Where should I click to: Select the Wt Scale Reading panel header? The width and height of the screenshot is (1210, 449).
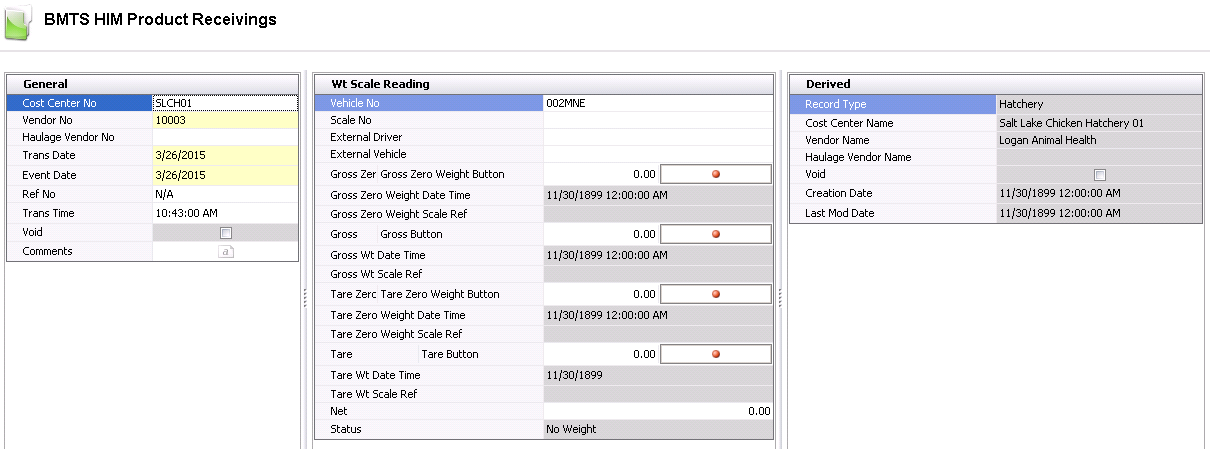[544, 84]
